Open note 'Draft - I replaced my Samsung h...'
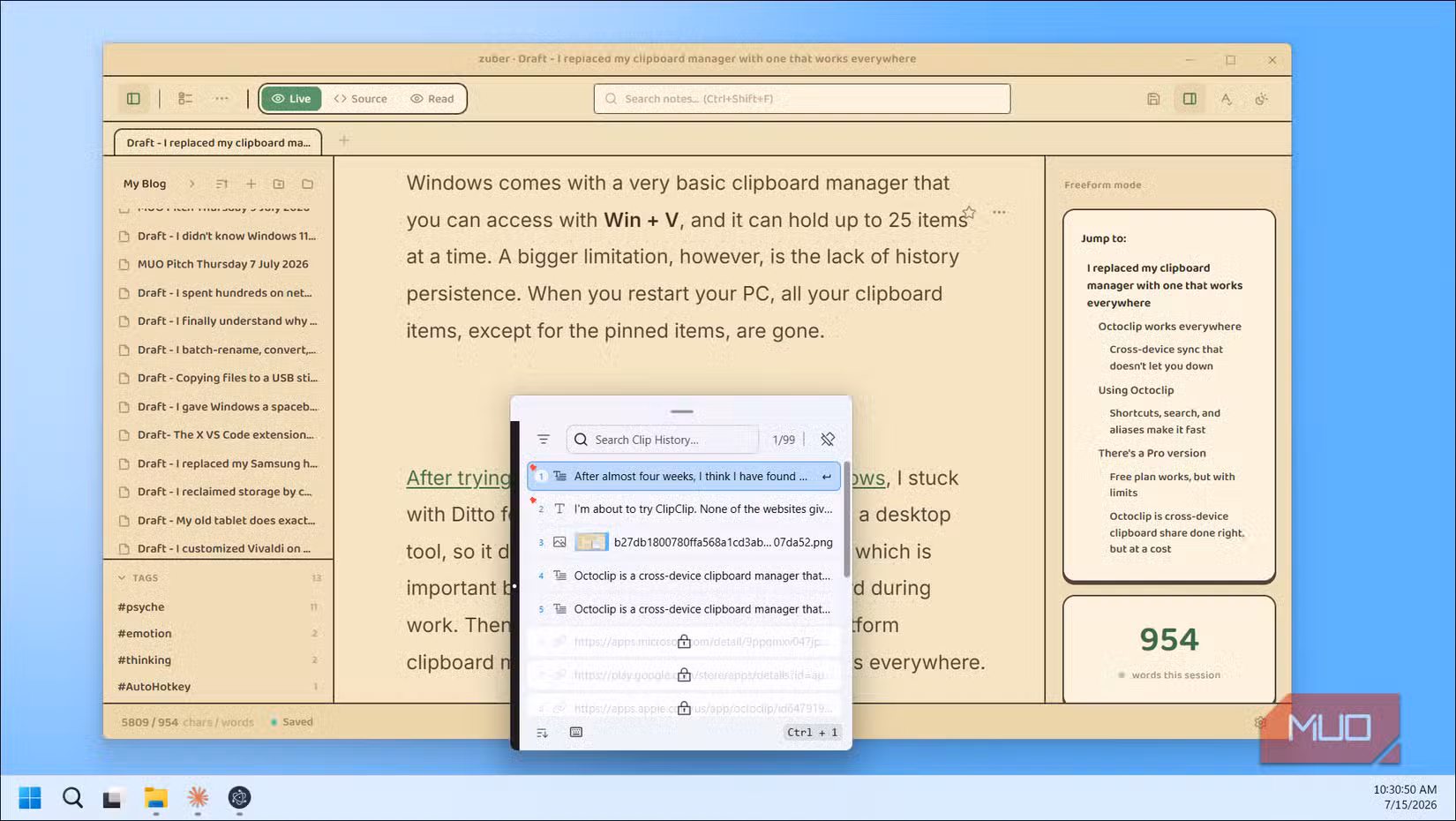Image resolution: width=1456 pixels, height=821 pixels. pos(218,463)
